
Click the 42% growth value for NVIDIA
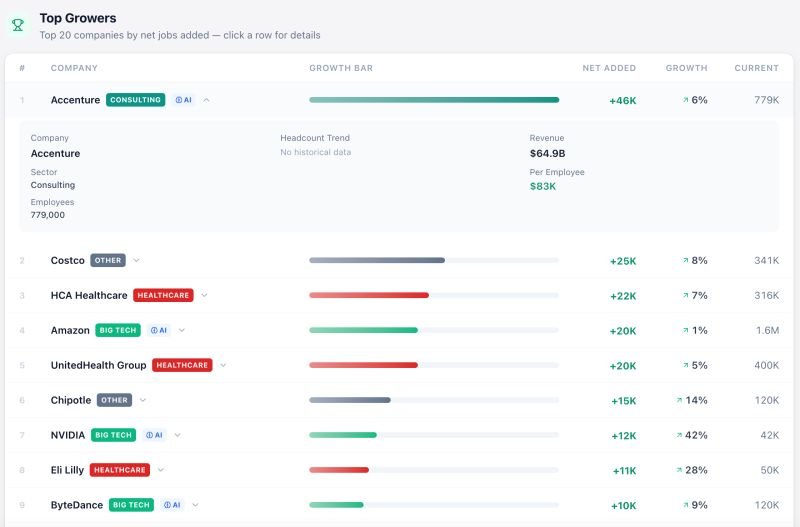click(696, 435)
